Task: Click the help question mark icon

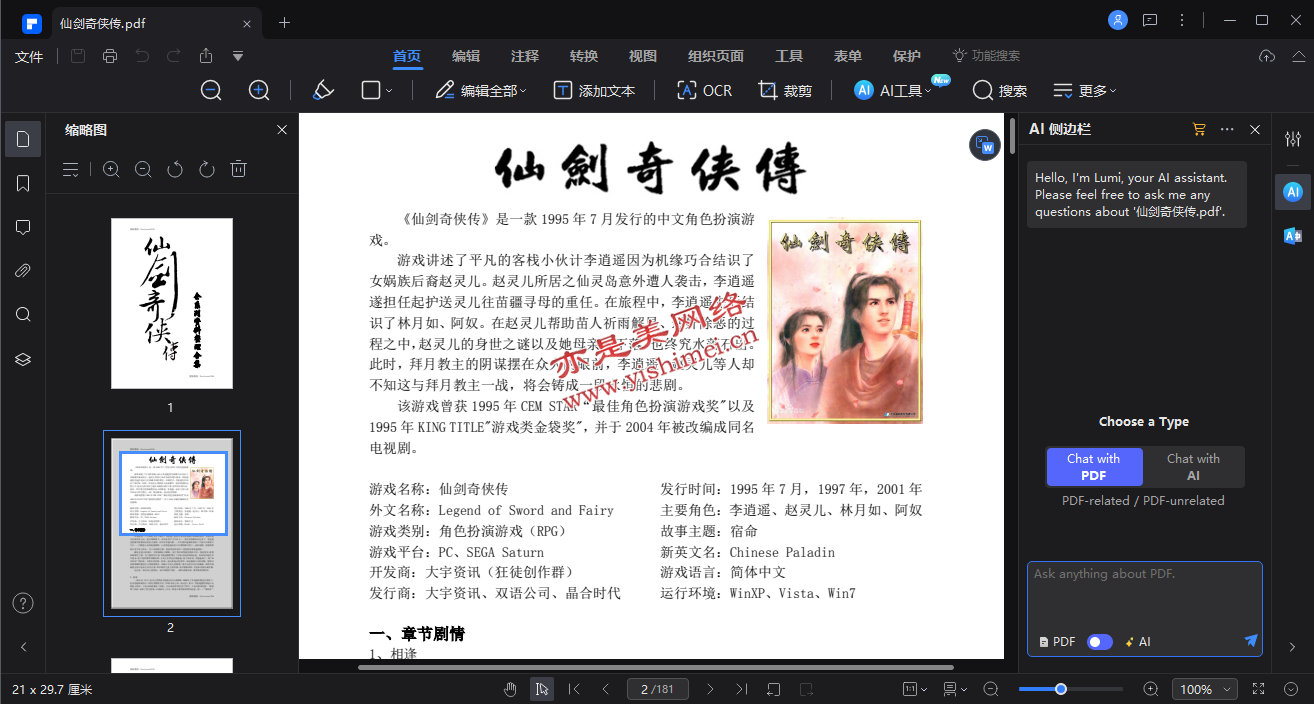Action: pyautogui.click(x=23, y=603)
